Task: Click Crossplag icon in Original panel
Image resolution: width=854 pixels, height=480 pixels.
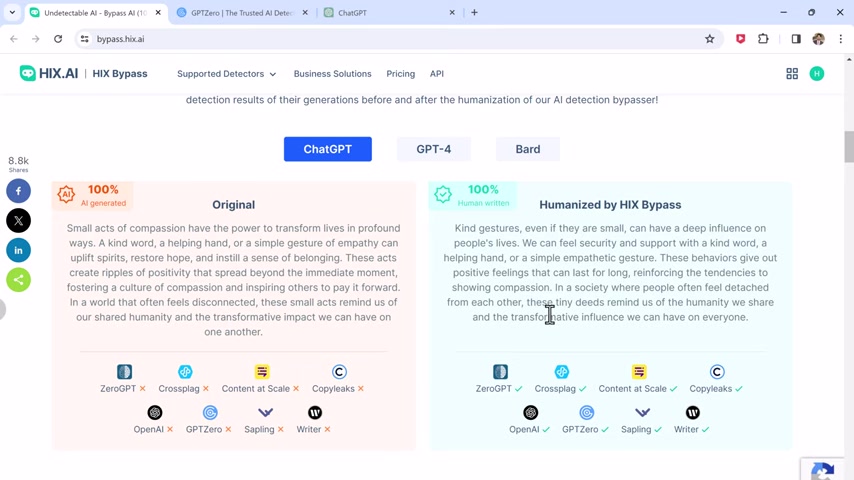Action: [185, 372]
